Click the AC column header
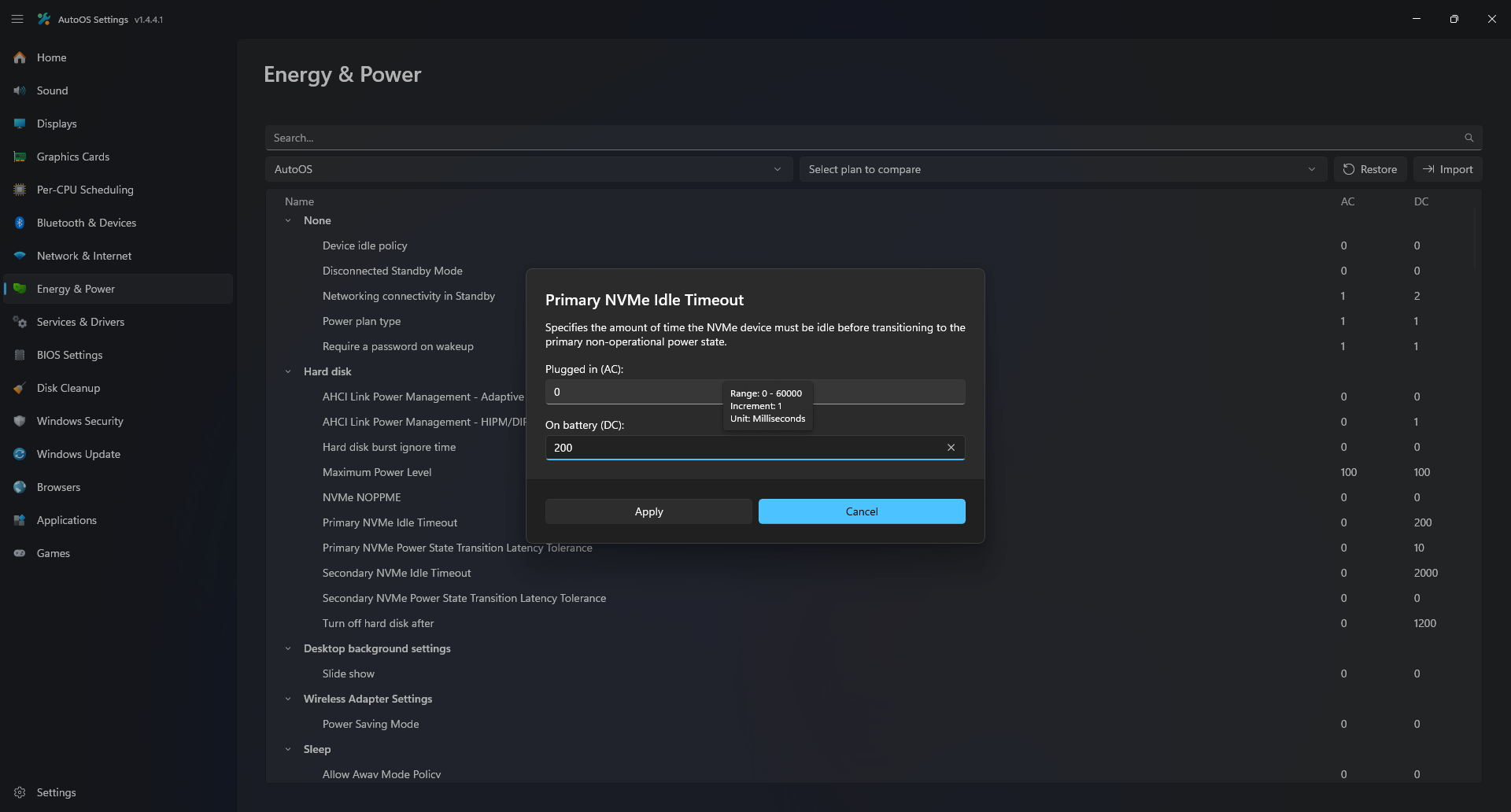The image size is (1511, 812). pyautogui.click(x=1347, y=201)
